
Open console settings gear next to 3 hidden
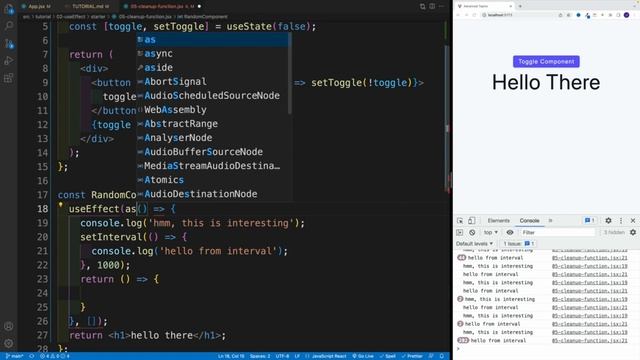pos(633,232)
